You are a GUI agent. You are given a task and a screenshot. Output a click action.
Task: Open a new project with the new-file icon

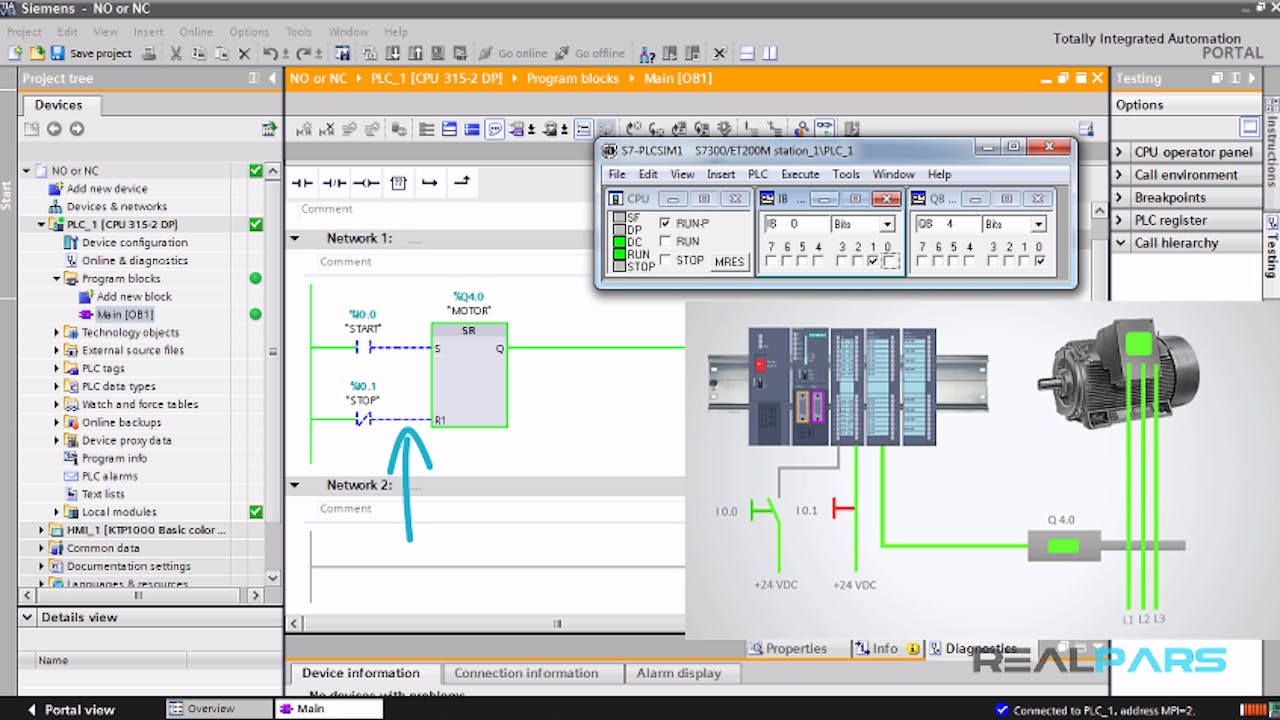16,53
